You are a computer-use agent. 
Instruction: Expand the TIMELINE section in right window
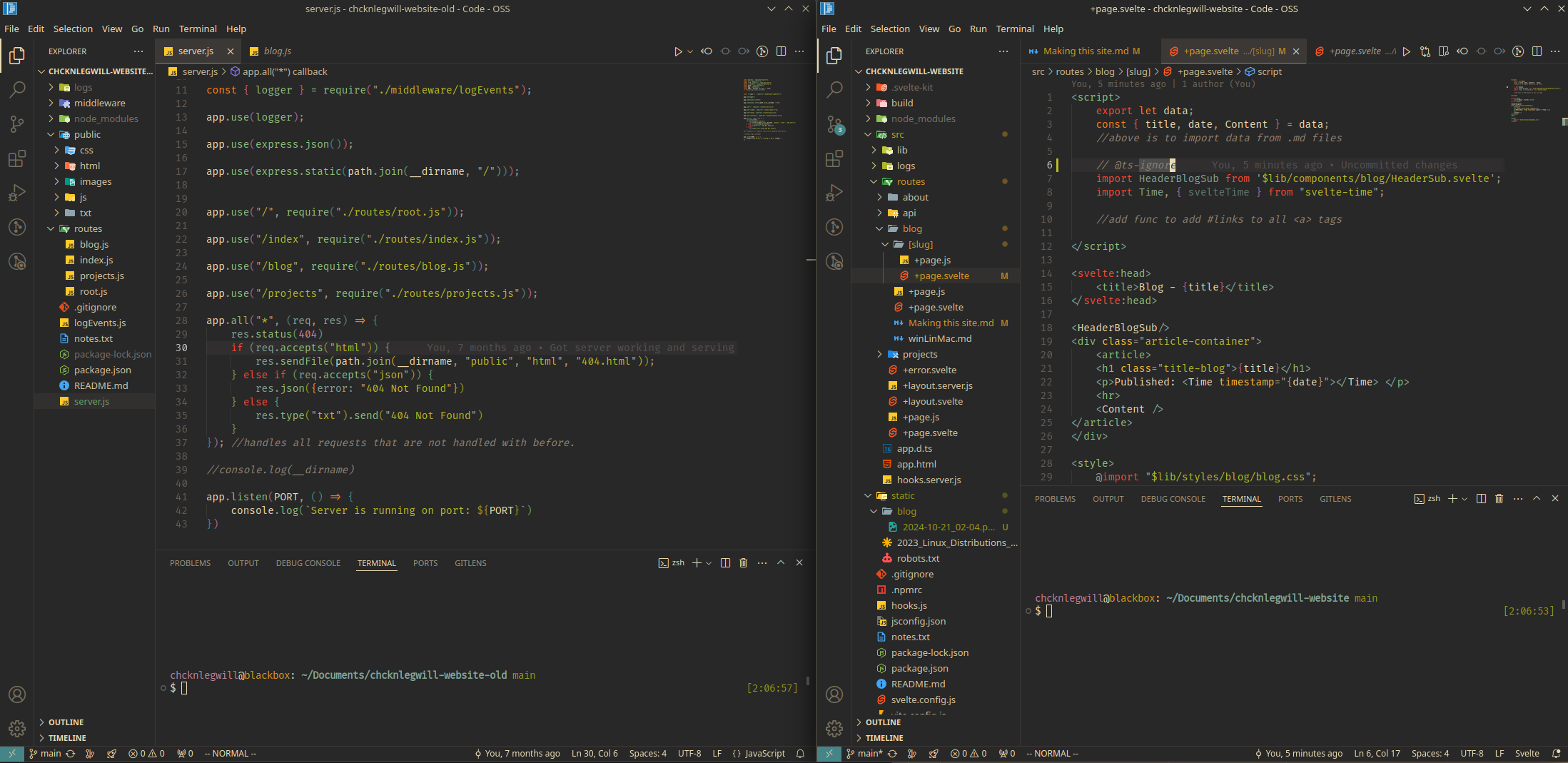coord(936,738)
